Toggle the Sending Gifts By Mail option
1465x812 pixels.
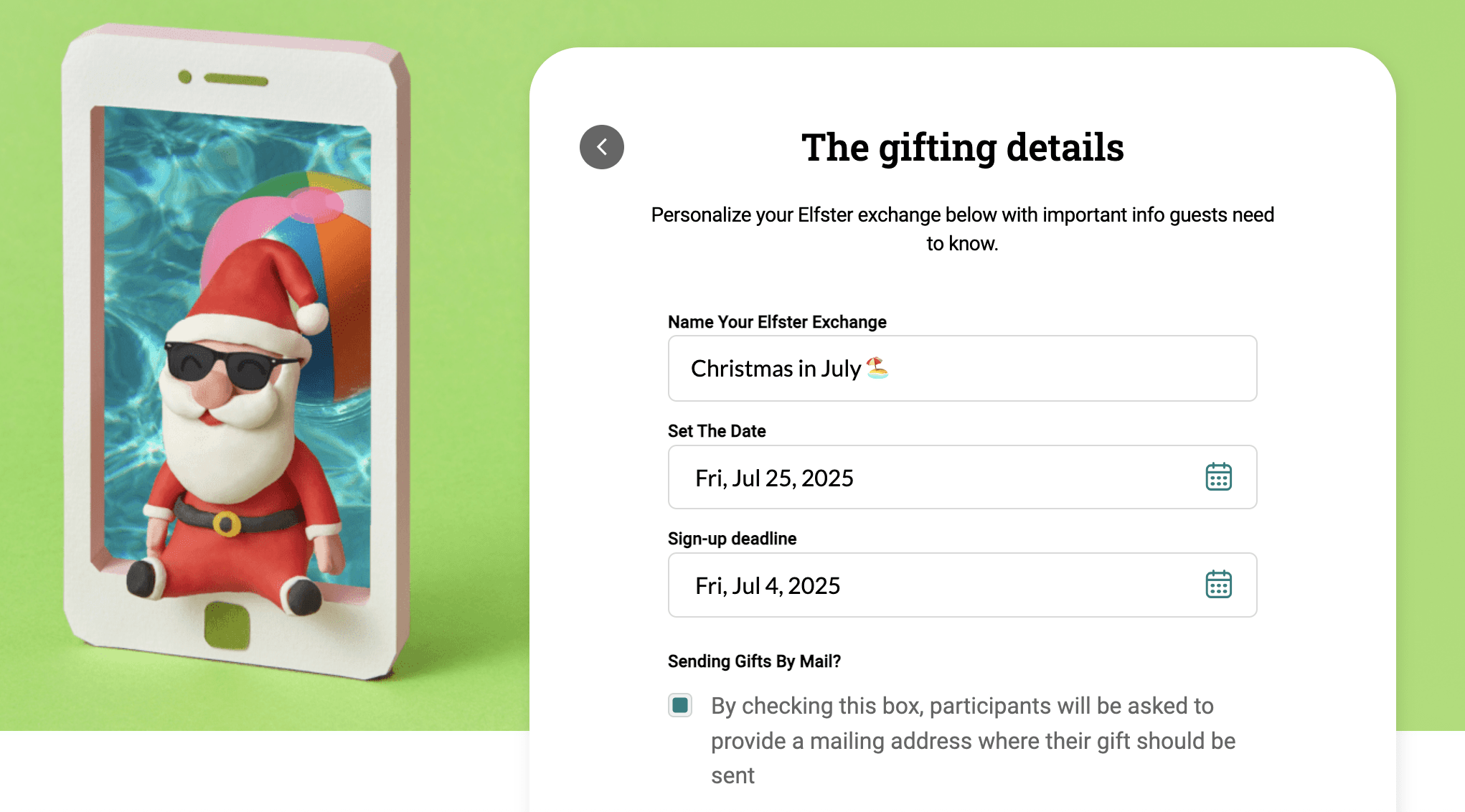click(679, 706)
